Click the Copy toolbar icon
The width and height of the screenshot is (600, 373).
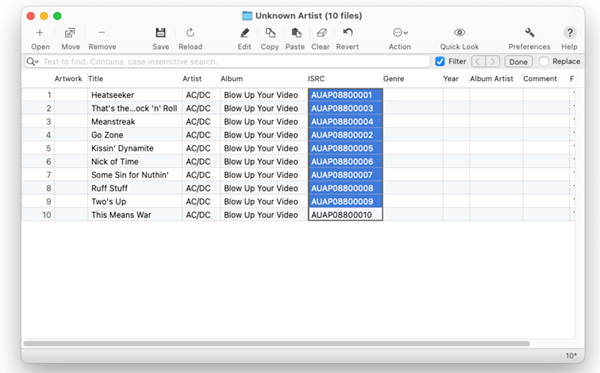pyautogui.click(x=270, y=33)
